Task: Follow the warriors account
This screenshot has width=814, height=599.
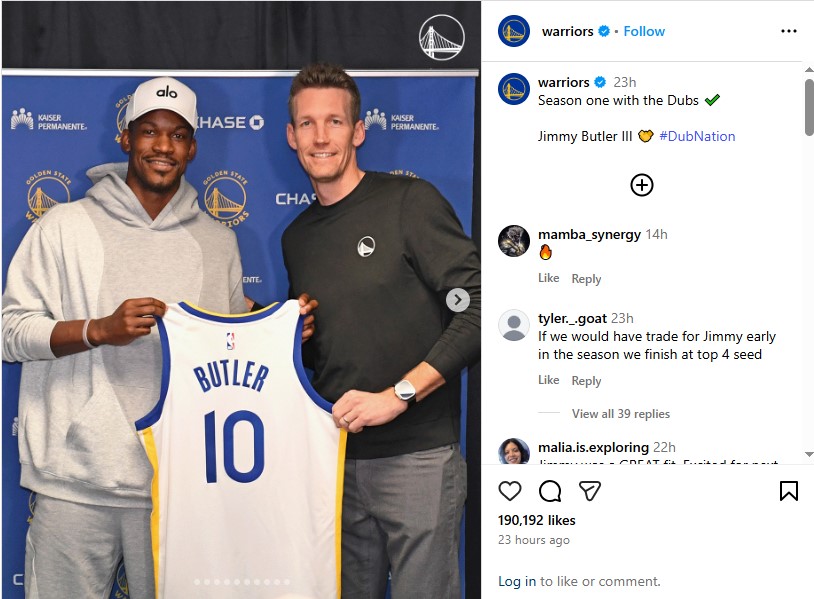Action: click(644, 31)
